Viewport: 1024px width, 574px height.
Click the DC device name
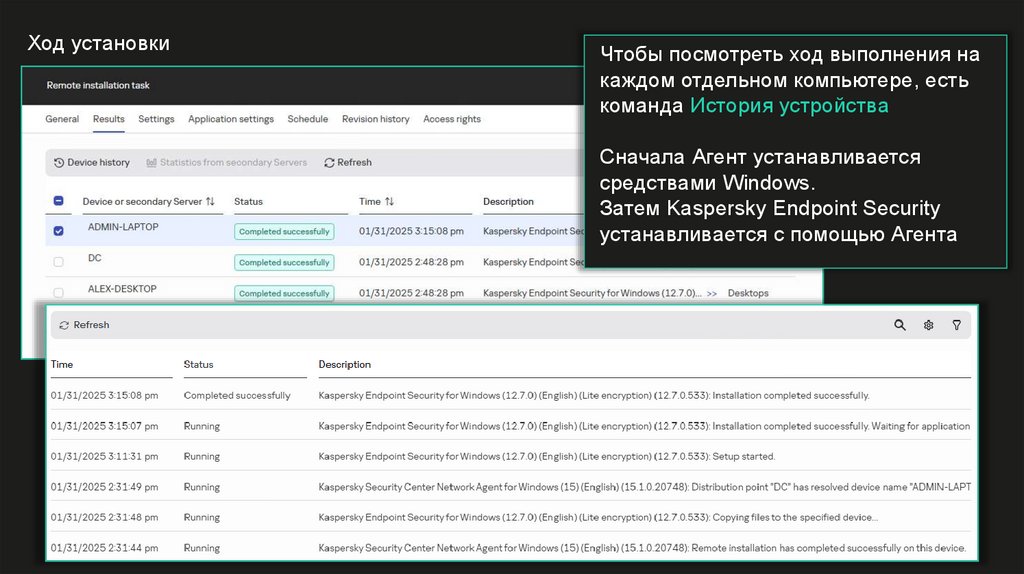click(95, 258)
